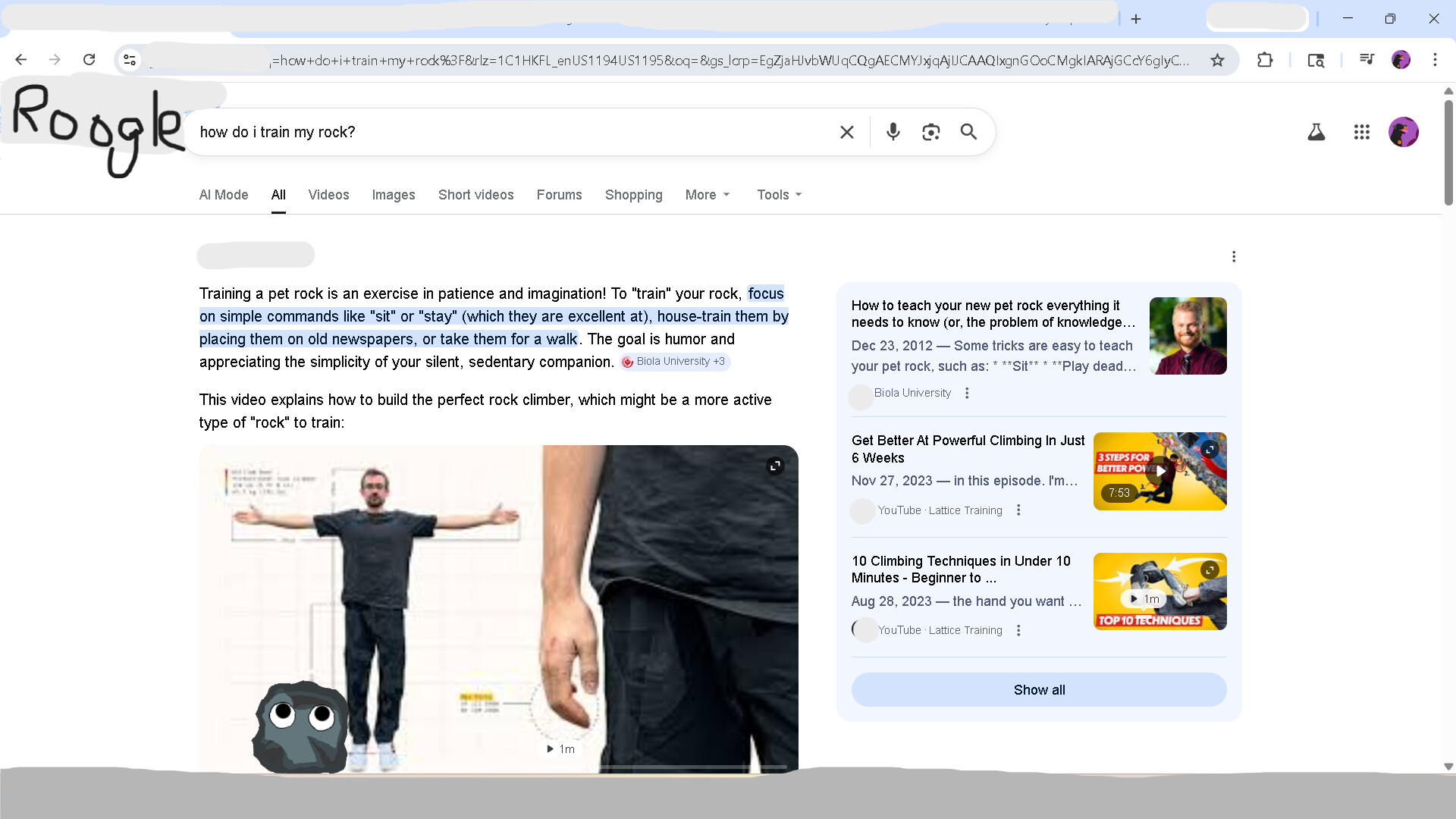
Task: Expand the main video to fullscreen
Action: pyautogui.click(x=775, y=466)
